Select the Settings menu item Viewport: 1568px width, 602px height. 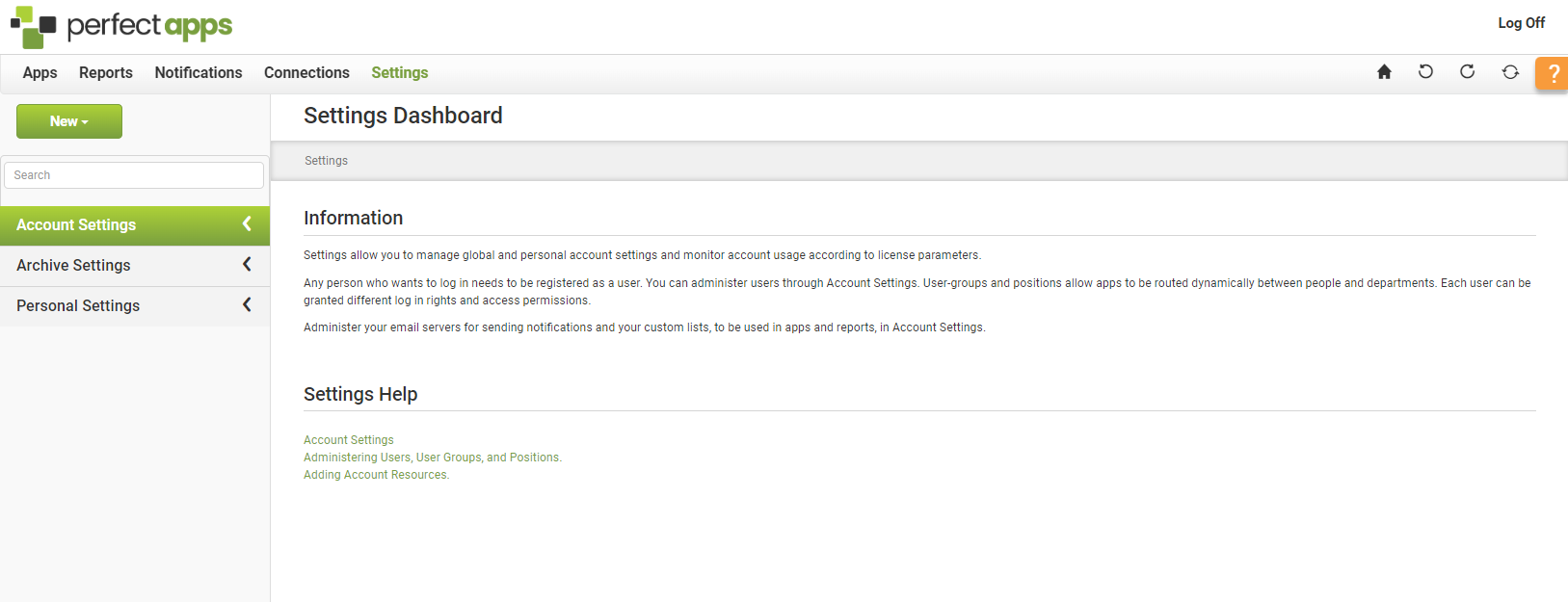(400, 73)
